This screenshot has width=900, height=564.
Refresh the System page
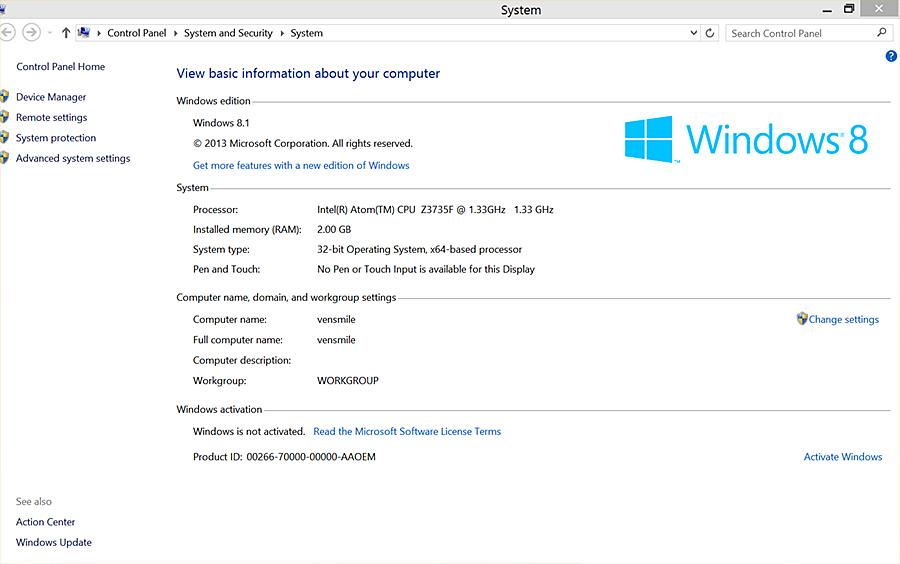[710, 33]
